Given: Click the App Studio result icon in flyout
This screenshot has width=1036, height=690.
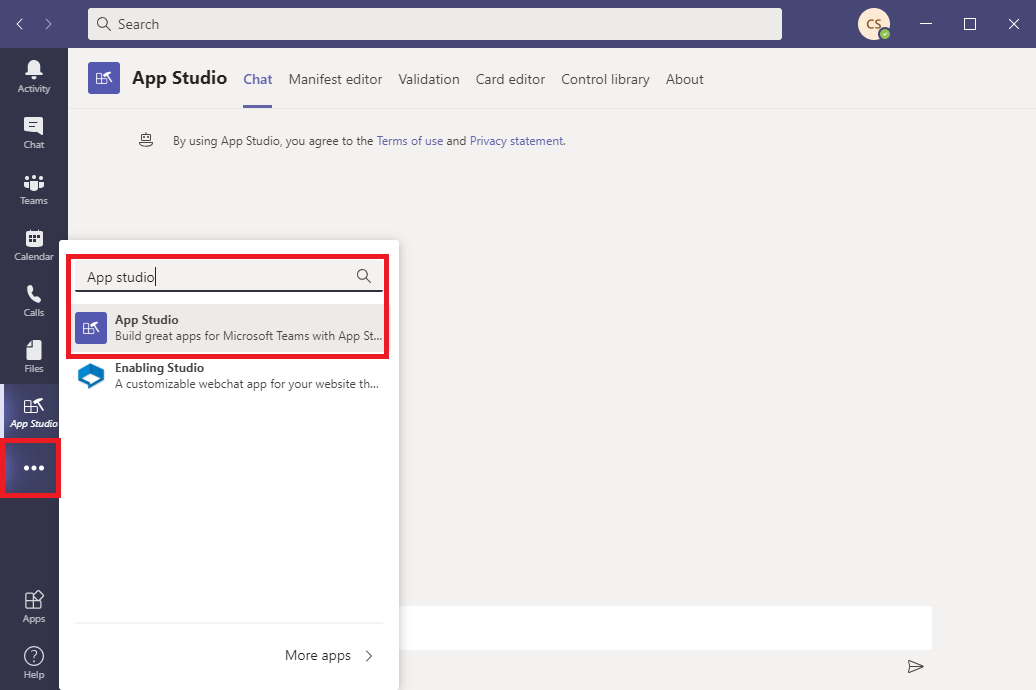Looking at the screenshot, I should click(91, 328).
